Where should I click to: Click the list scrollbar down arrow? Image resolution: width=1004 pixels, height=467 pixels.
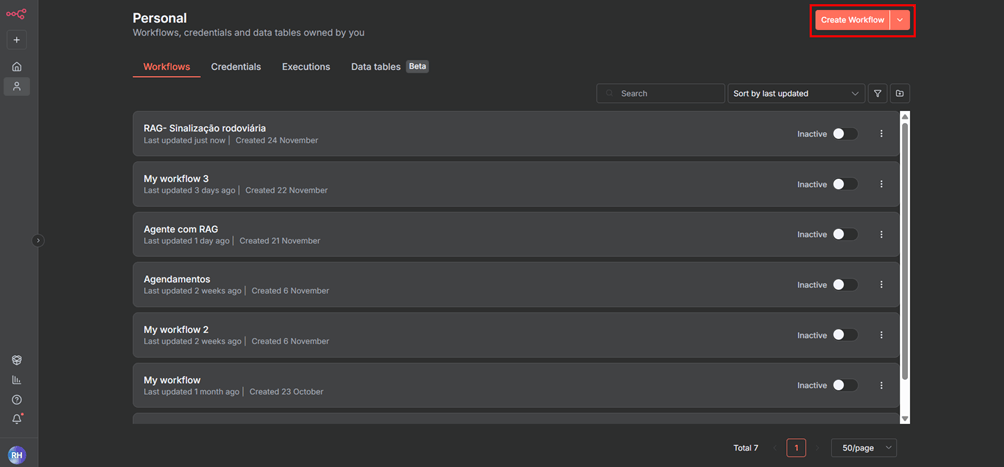(905, 418)
